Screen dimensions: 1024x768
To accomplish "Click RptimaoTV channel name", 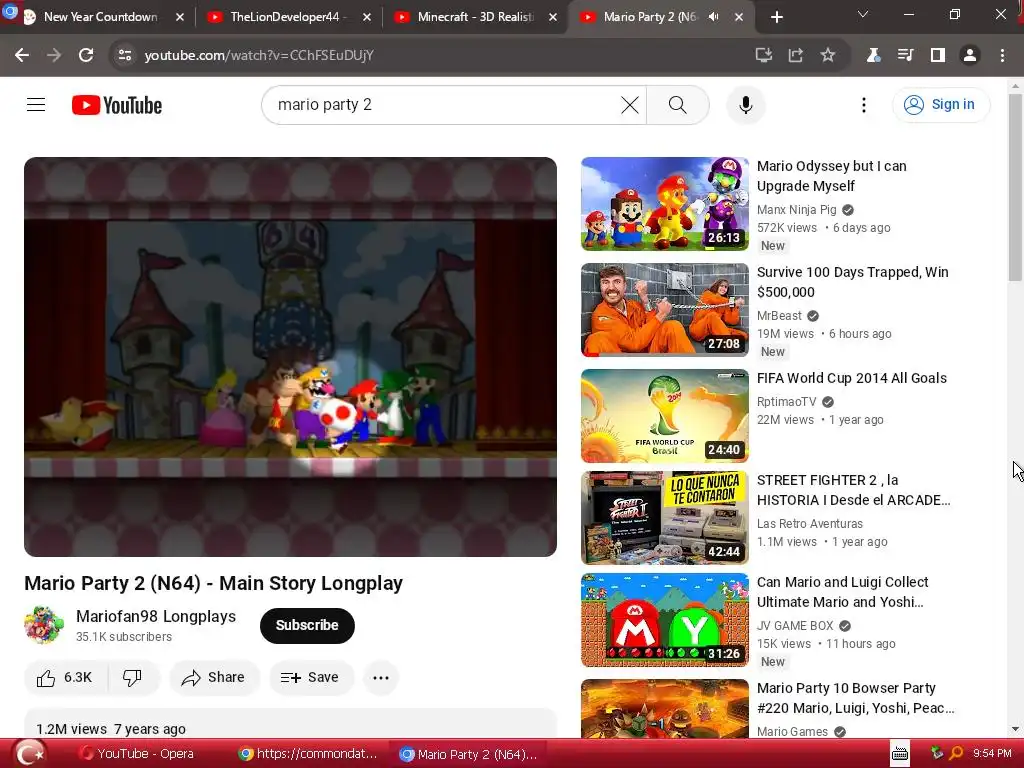I will [x=786, y=402].
